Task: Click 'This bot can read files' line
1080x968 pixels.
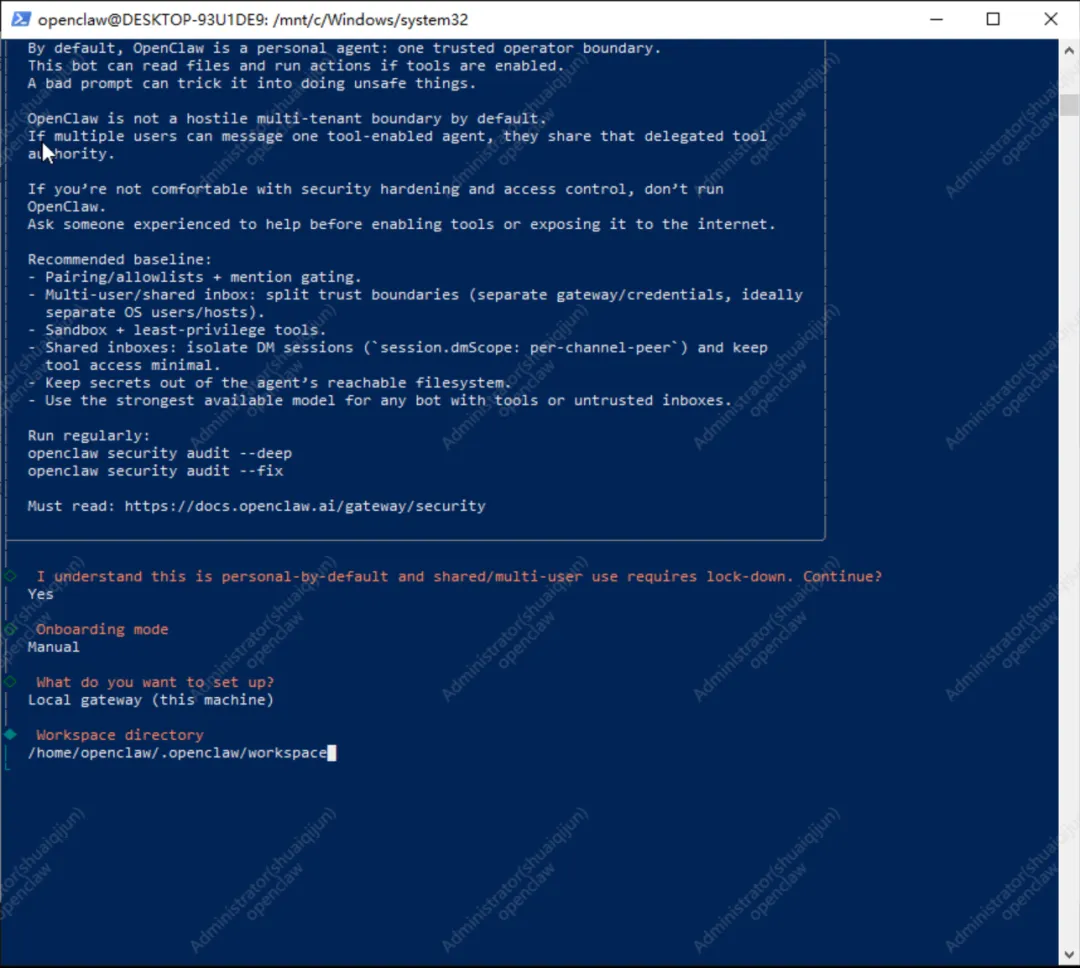Action: point(296,66)
